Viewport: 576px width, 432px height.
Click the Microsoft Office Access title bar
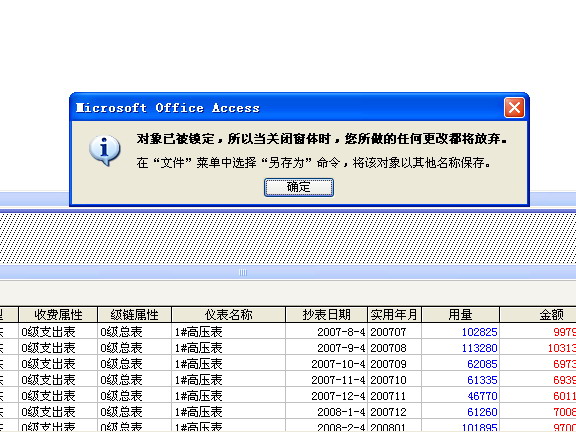point(287,108)
